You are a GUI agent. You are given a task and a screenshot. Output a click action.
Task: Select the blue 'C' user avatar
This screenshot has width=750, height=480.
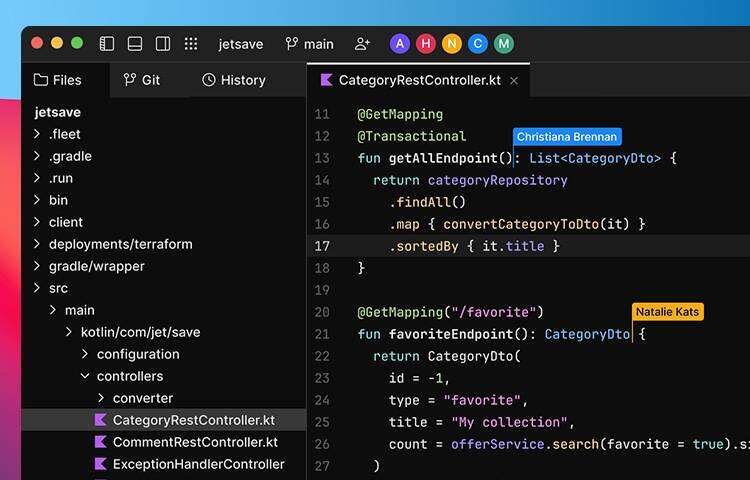click(478, 44)
